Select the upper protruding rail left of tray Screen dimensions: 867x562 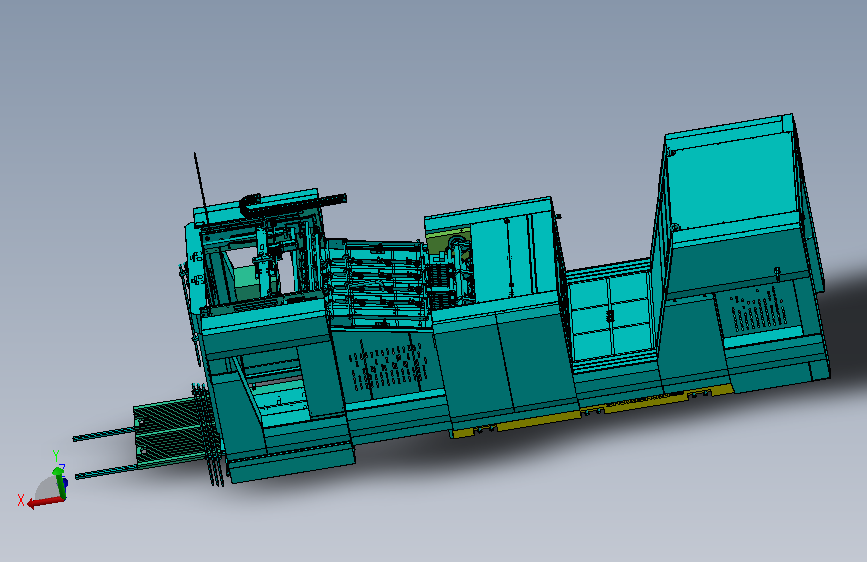tap(103, 435)
